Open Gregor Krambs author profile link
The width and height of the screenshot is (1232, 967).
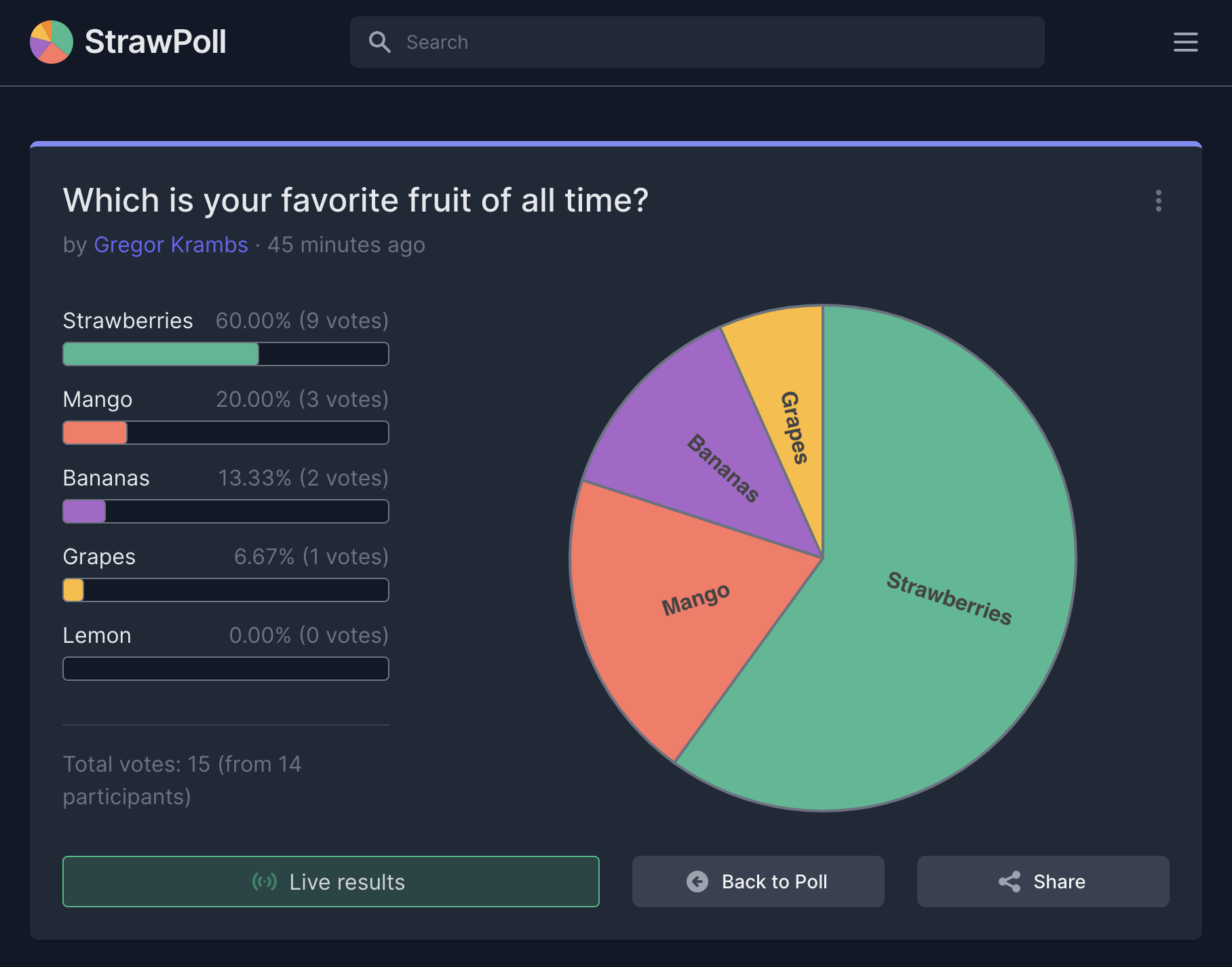tap(171, 245)
